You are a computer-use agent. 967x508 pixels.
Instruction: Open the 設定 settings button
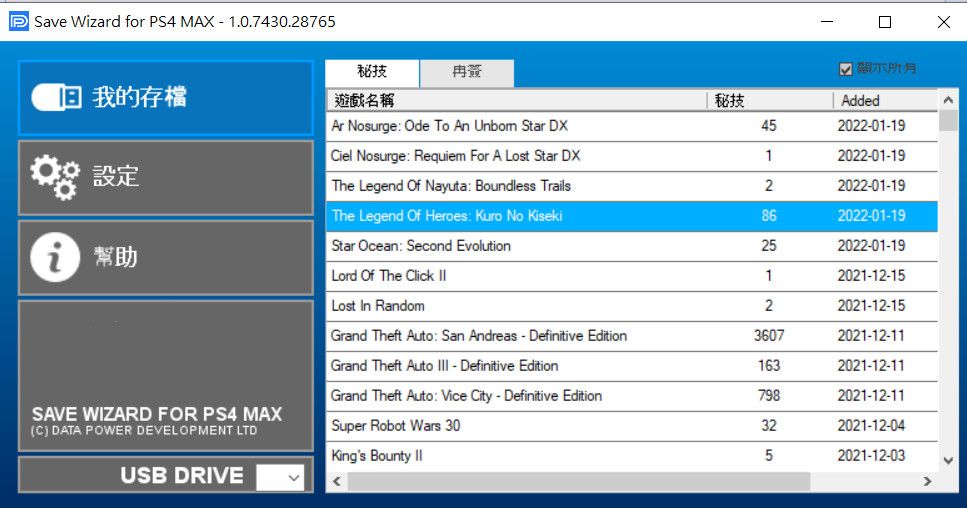(166, 178)
